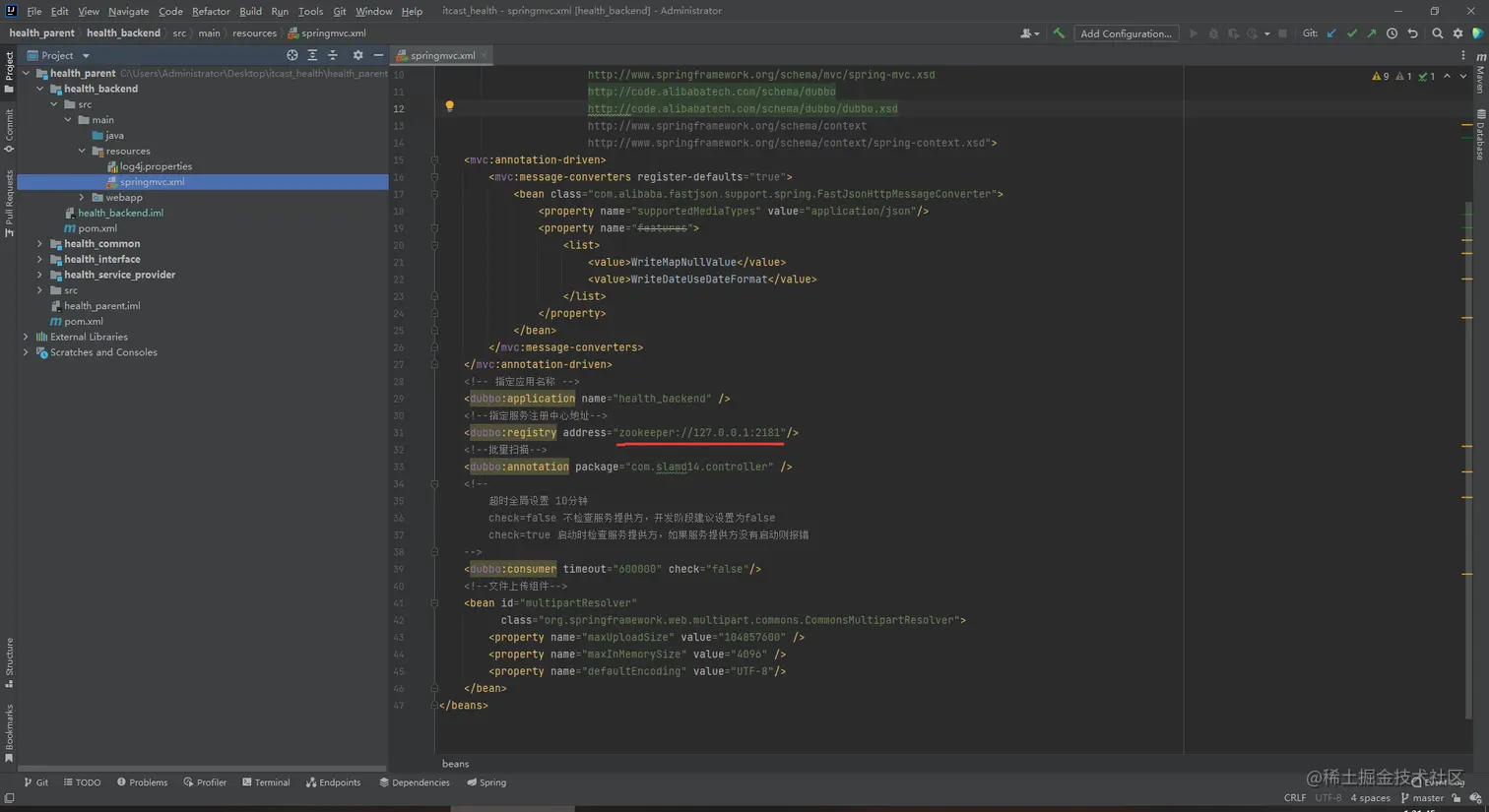Open Git history clock icon

(x=1392, y=33)
